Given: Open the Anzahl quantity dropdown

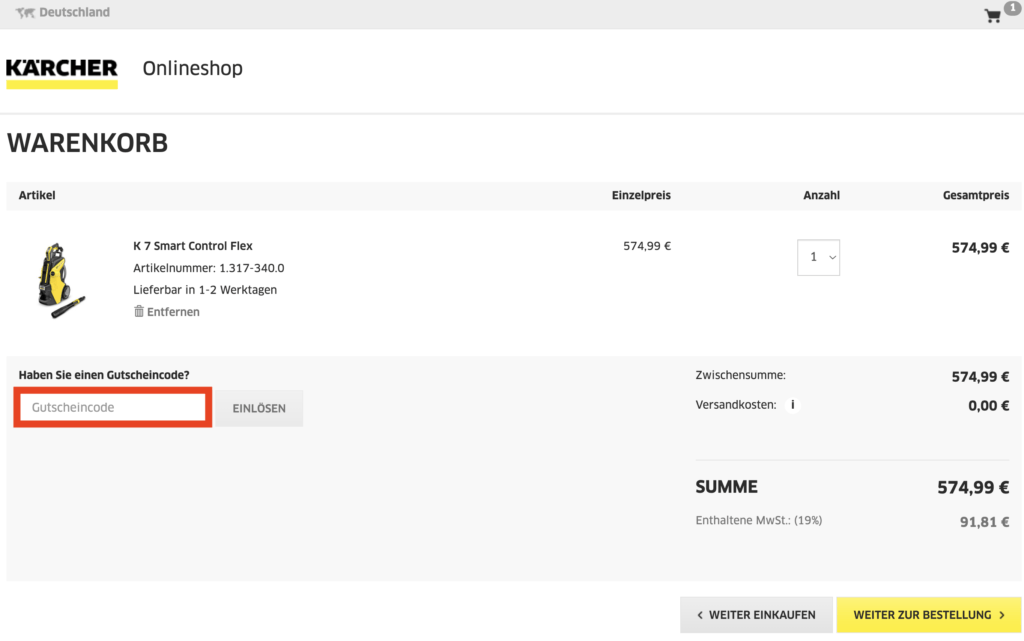Looking at the screenshot, I should pyautogui.click(x=818, y=257).
